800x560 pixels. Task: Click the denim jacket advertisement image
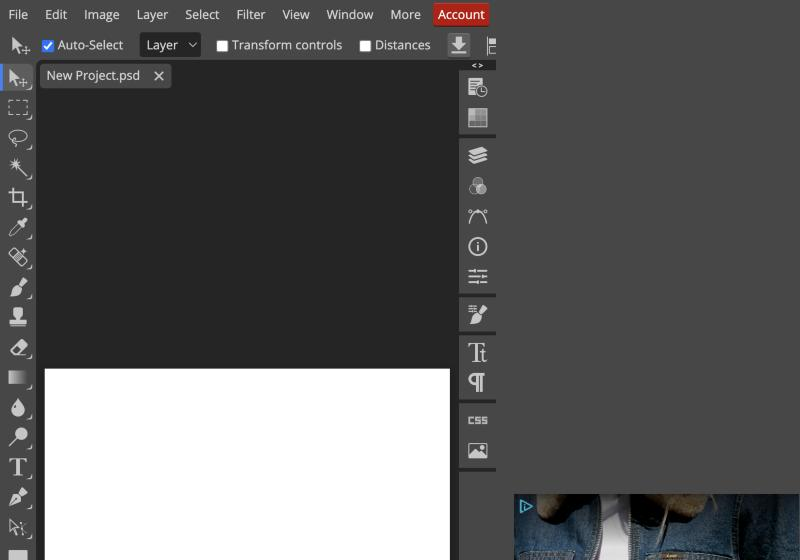tap(657, 527)
